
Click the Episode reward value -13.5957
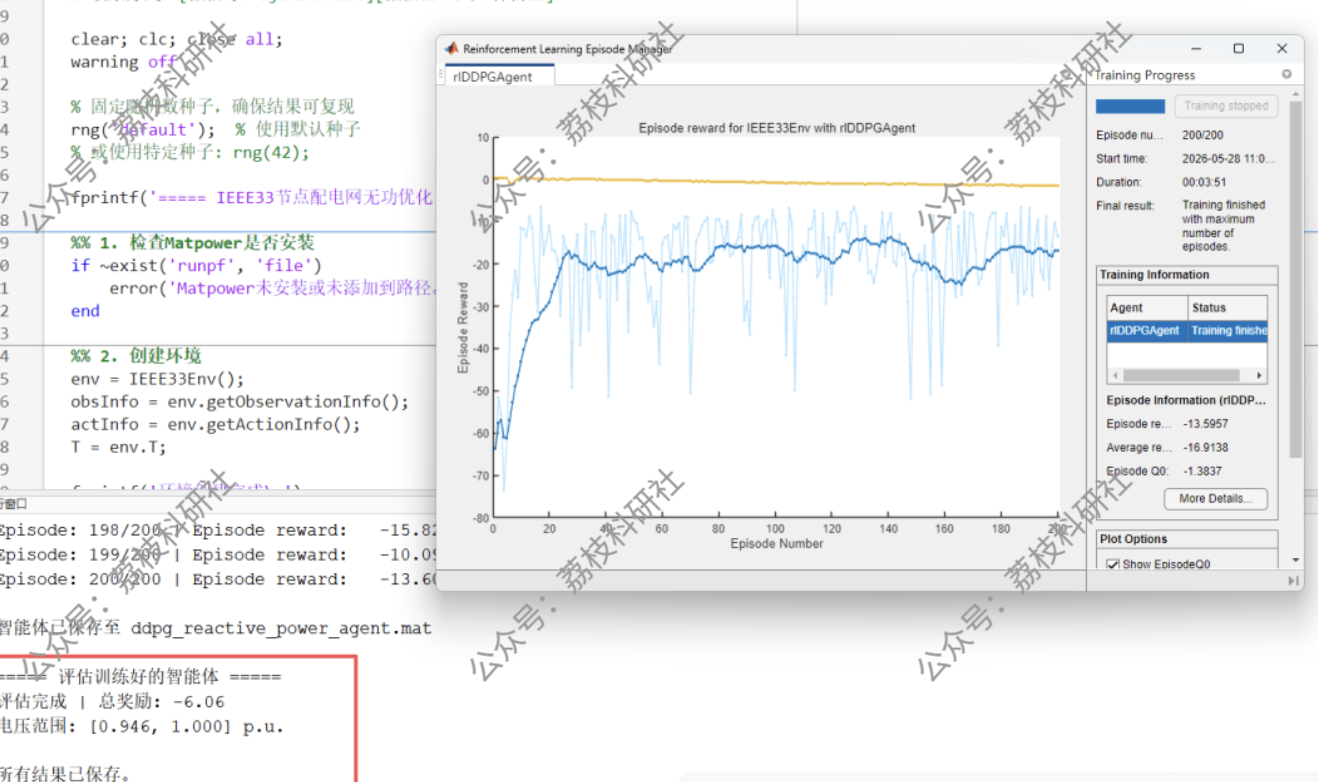1205,424
